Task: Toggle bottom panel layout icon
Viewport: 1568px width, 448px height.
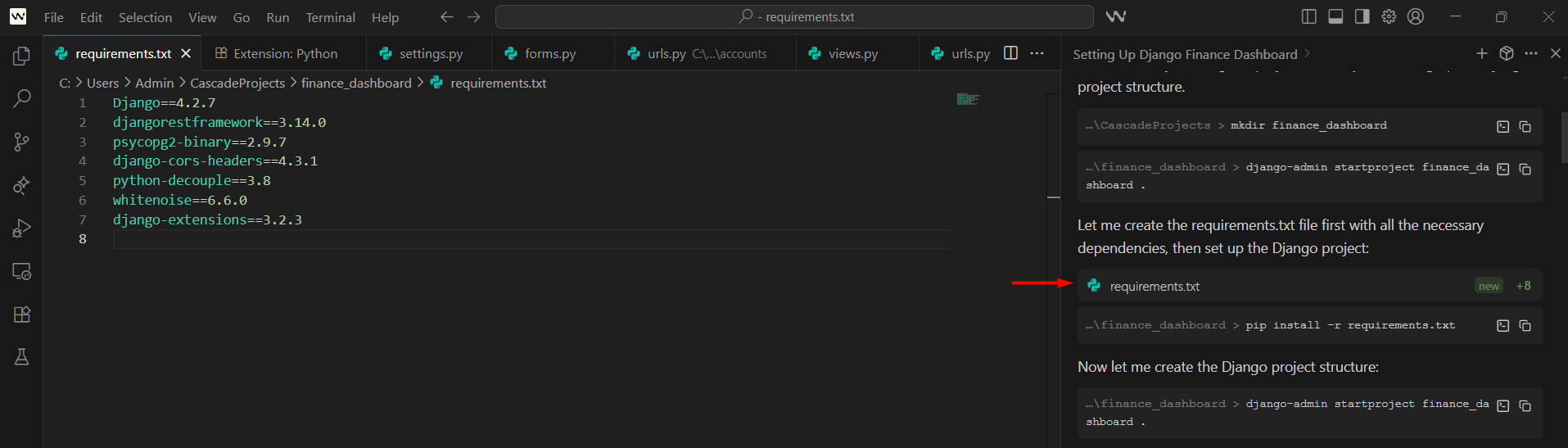Action: [1335, 16]
